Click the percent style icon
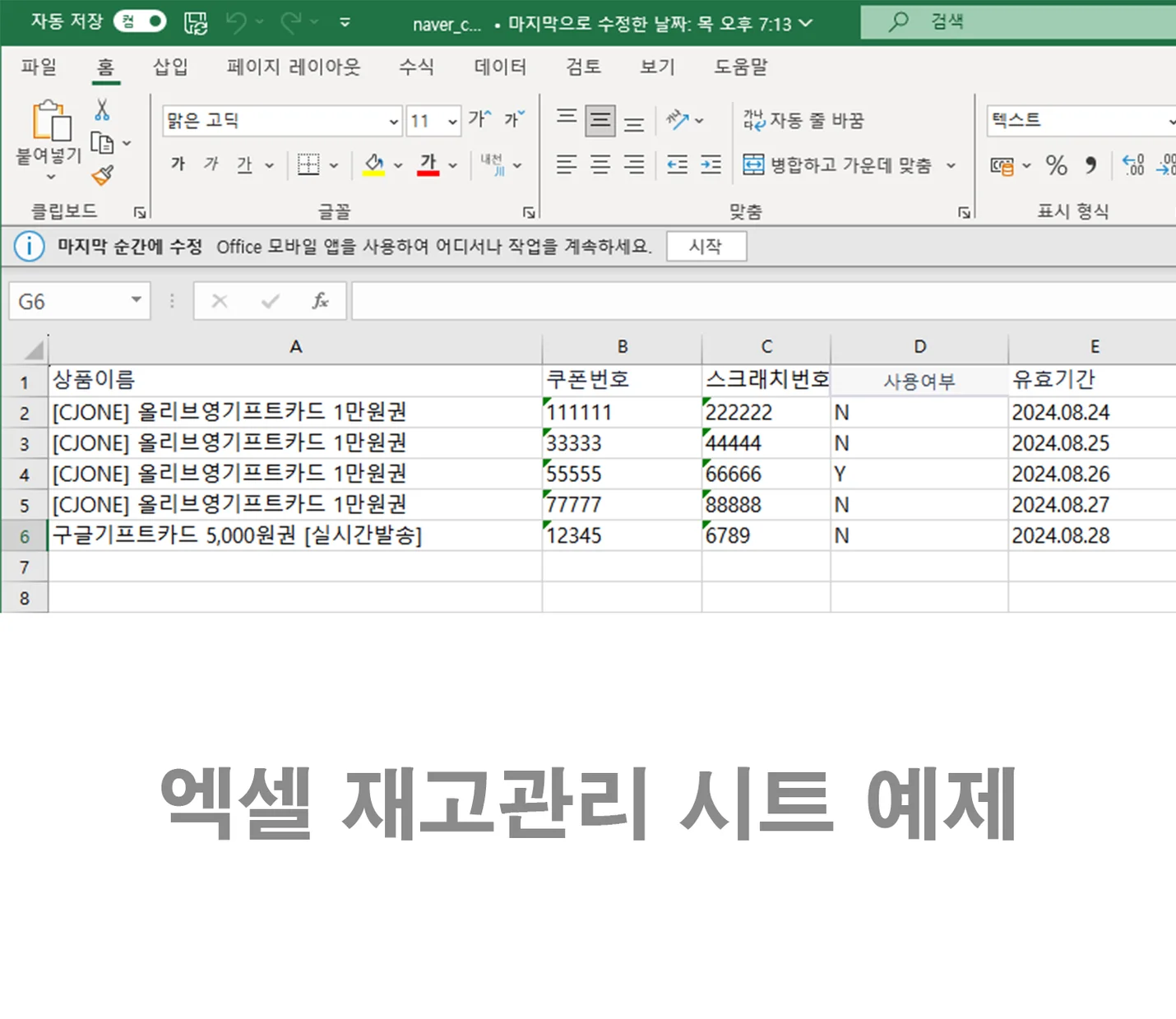 [x=1056, y=165]
